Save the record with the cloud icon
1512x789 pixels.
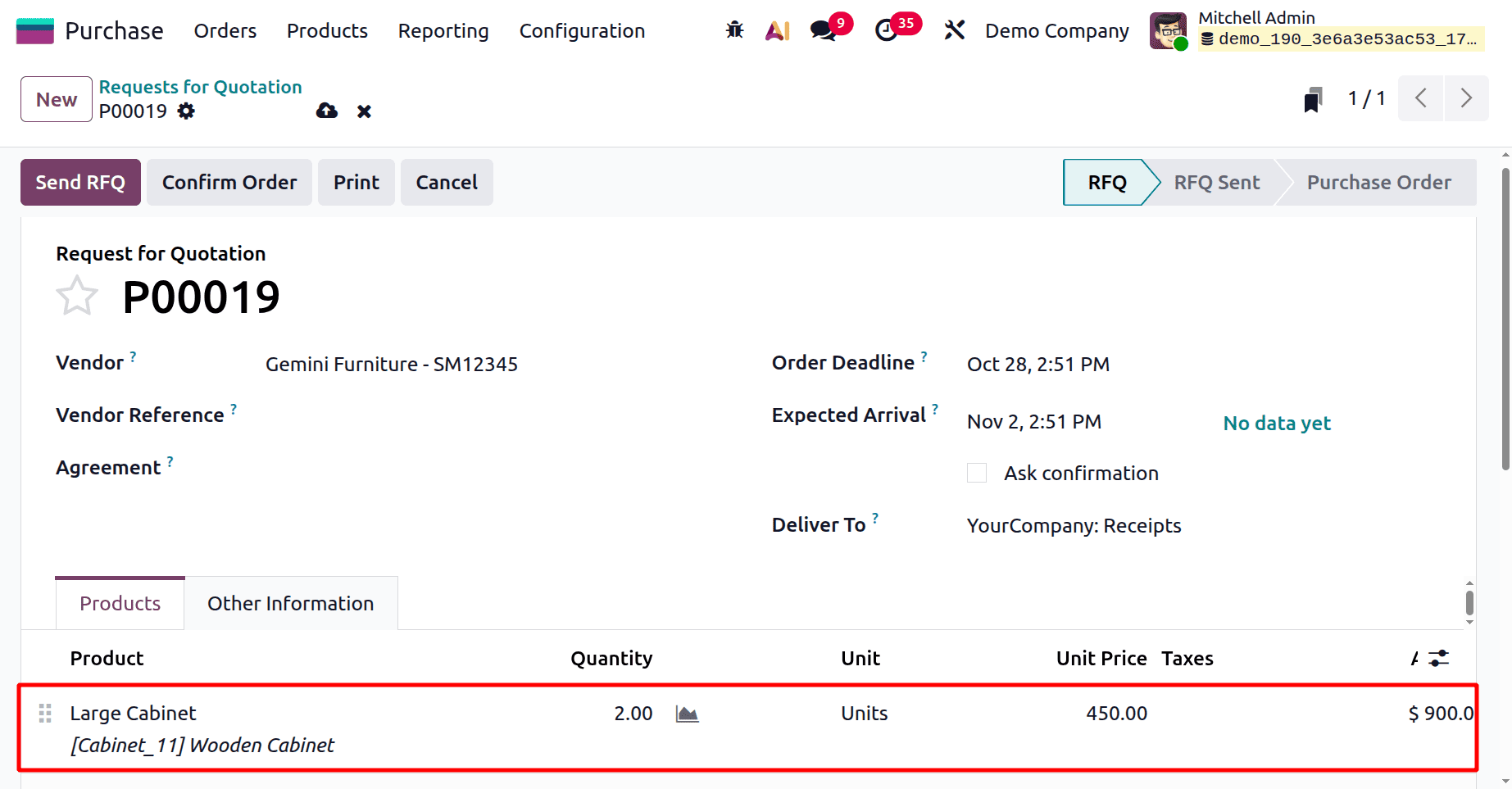pos(327,111)
